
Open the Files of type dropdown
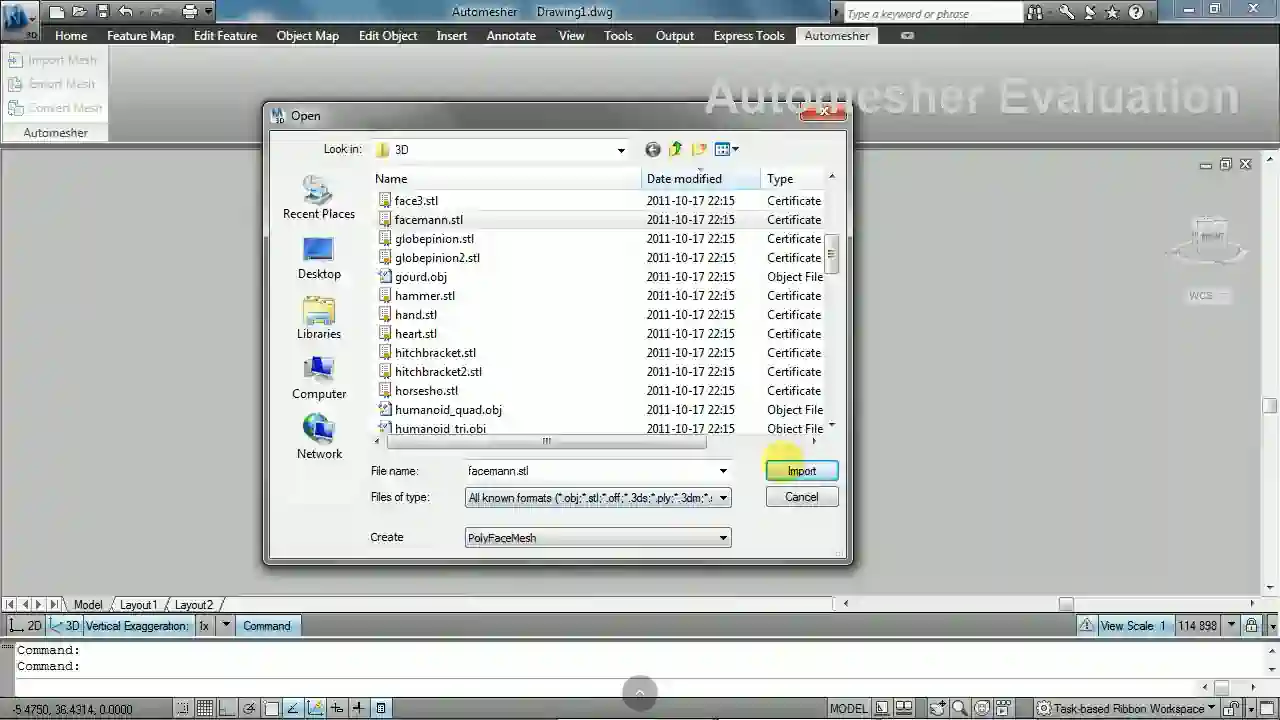coord(722,498)
